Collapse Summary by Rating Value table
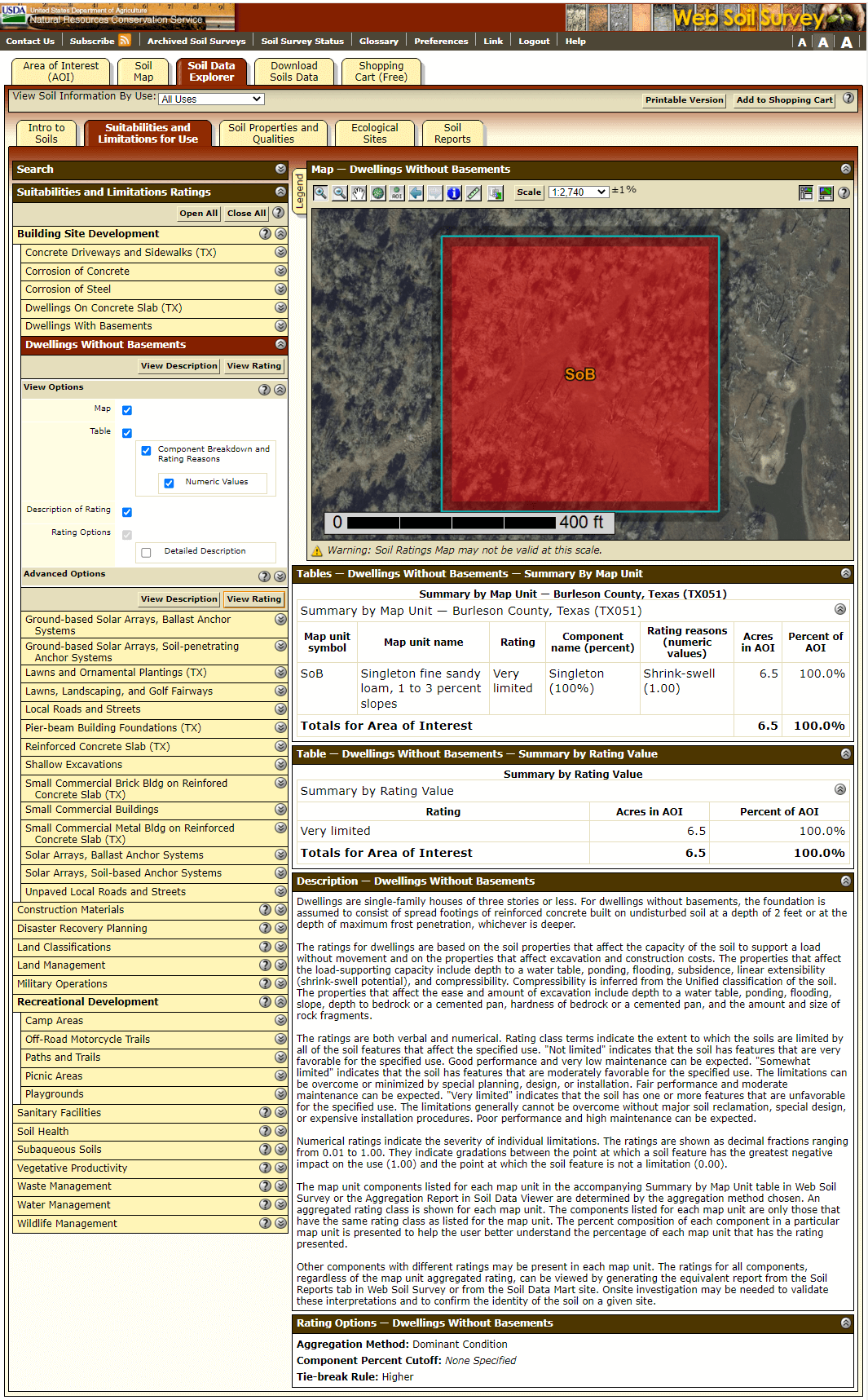 coord(840,789)
